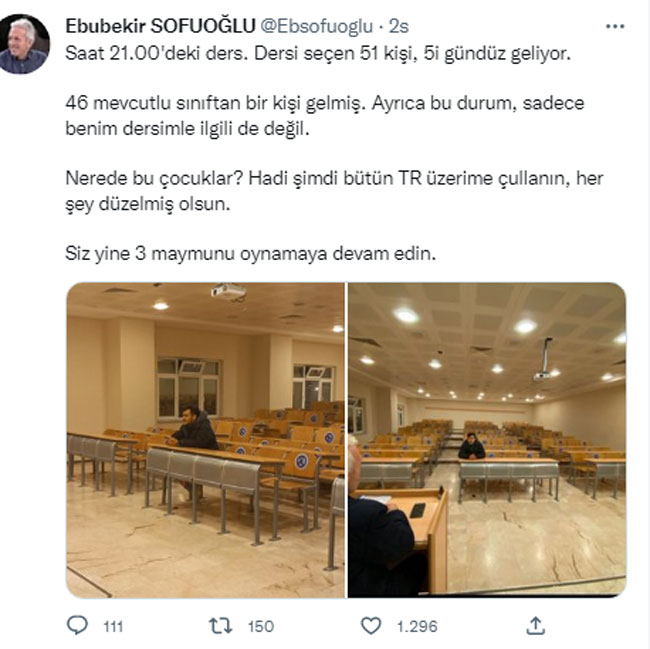
Task: Click the 111 replies count
Action: (x=113, y=626)
